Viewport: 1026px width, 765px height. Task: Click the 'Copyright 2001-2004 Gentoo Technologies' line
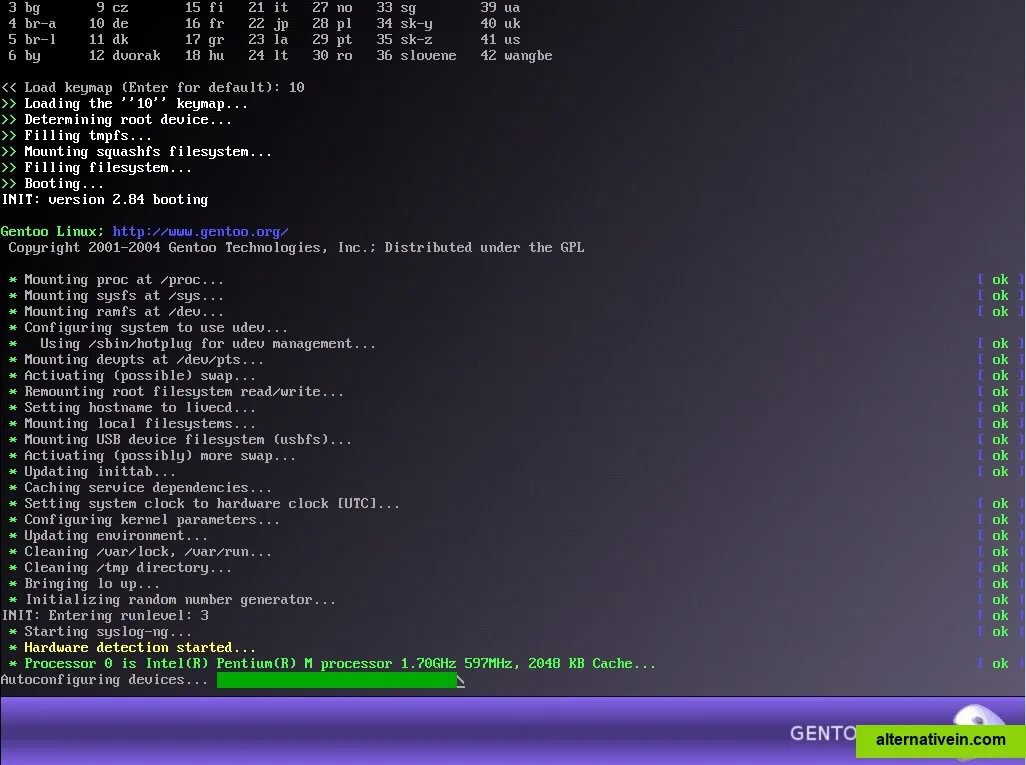coord(296,247)
